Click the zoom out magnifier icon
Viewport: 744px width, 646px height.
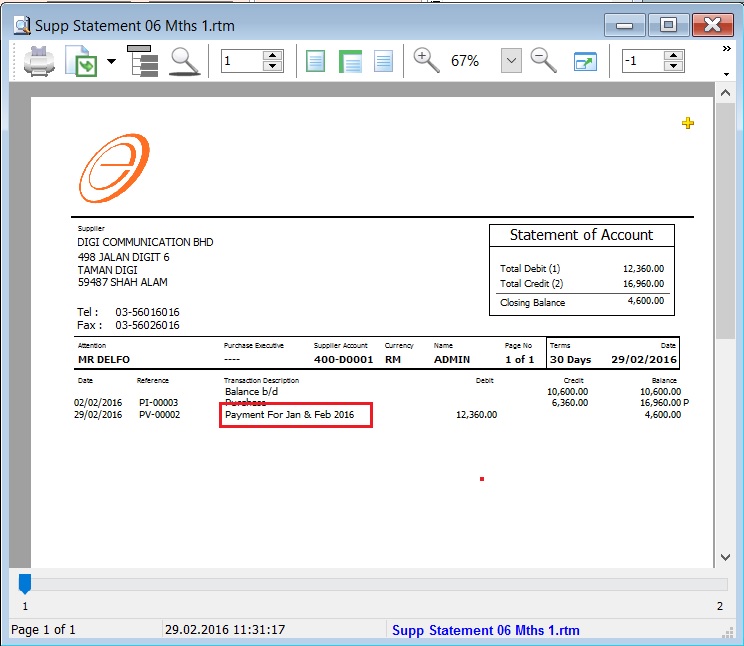(543, 61)
